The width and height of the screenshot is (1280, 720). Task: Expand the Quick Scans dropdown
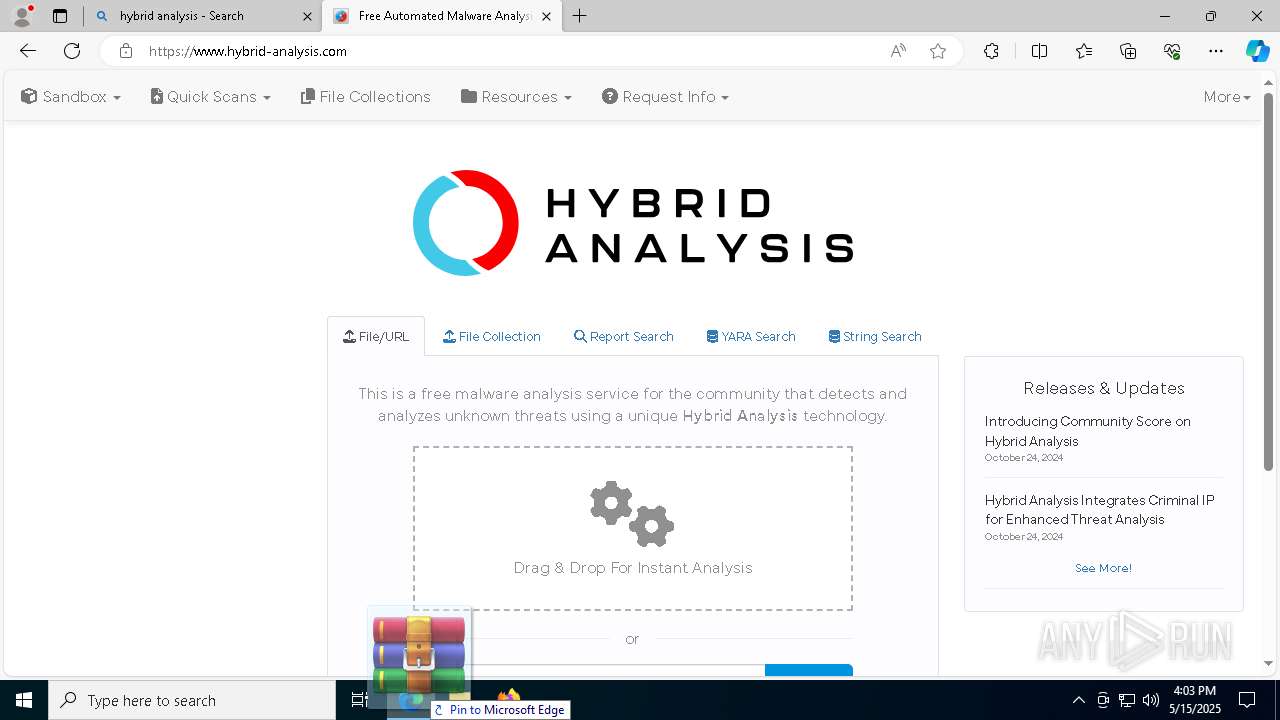pos(211,97)
